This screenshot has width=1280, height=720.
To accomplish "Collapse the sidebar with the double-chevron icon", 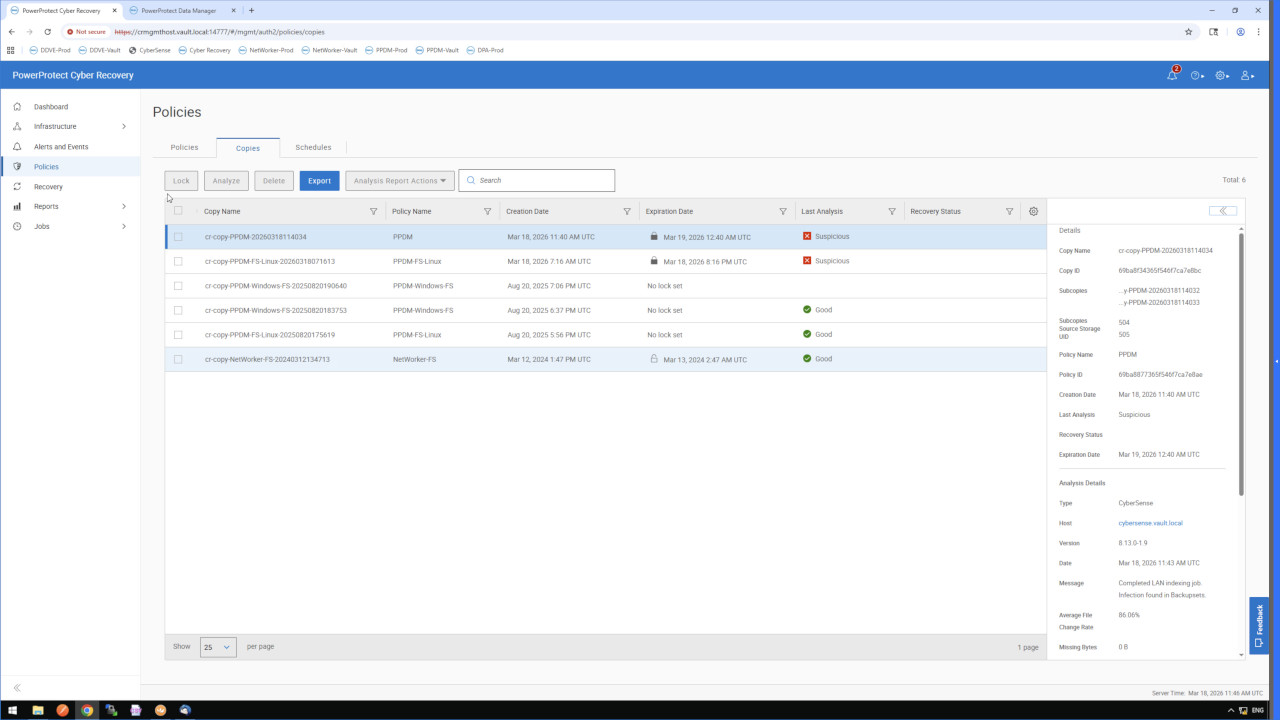I will coord(17,688).
